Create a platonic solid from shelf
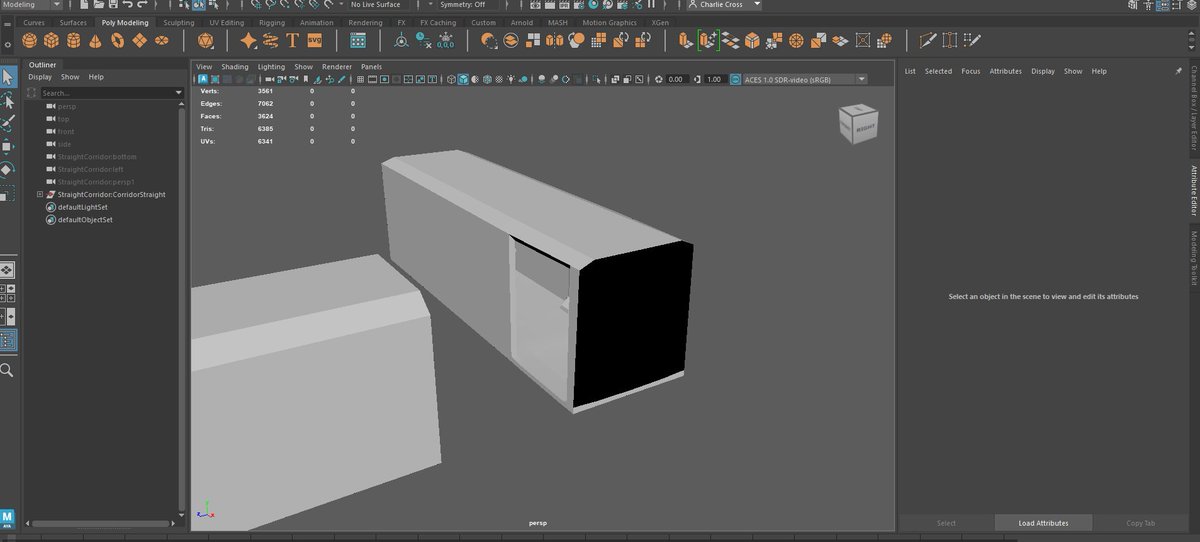This screenshot has width=1200, height=542. point(205,40)
